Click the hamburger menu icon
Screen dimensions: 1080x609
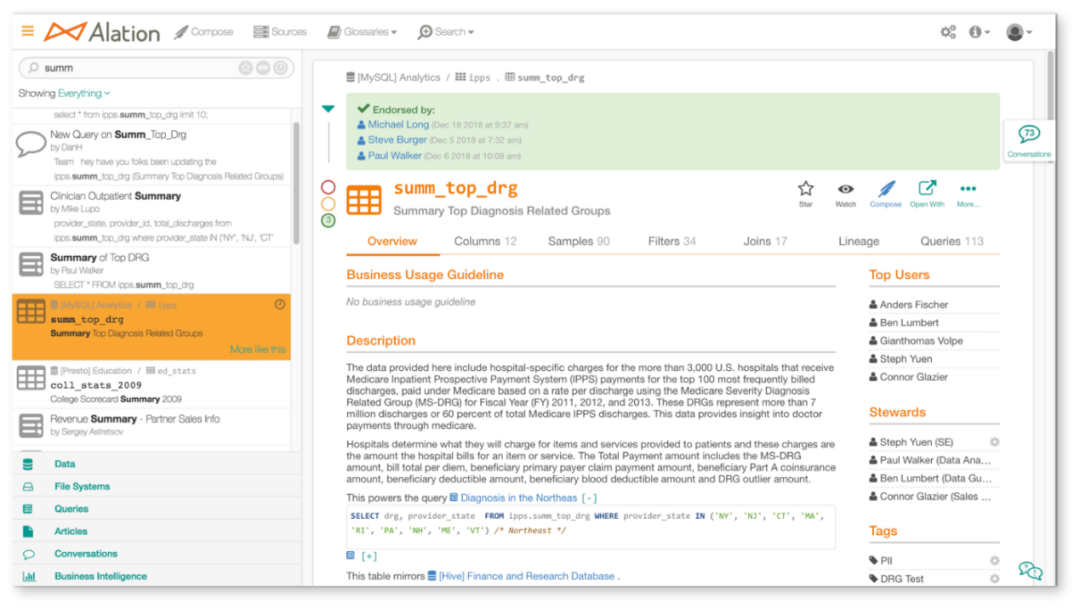[28, 31]
